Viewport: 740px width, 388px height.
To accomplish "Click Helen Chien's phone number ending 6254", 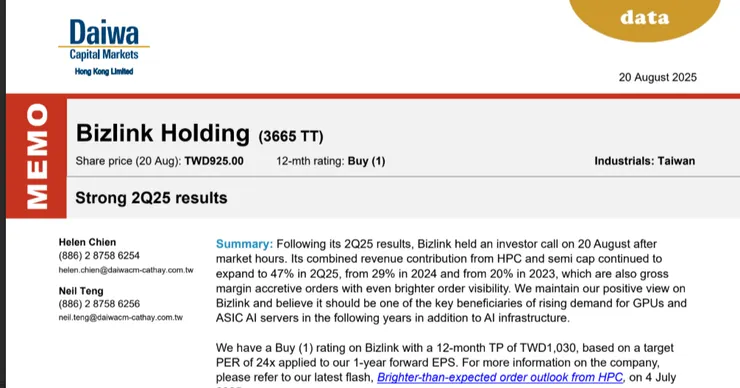I will (x=99, y=255).
